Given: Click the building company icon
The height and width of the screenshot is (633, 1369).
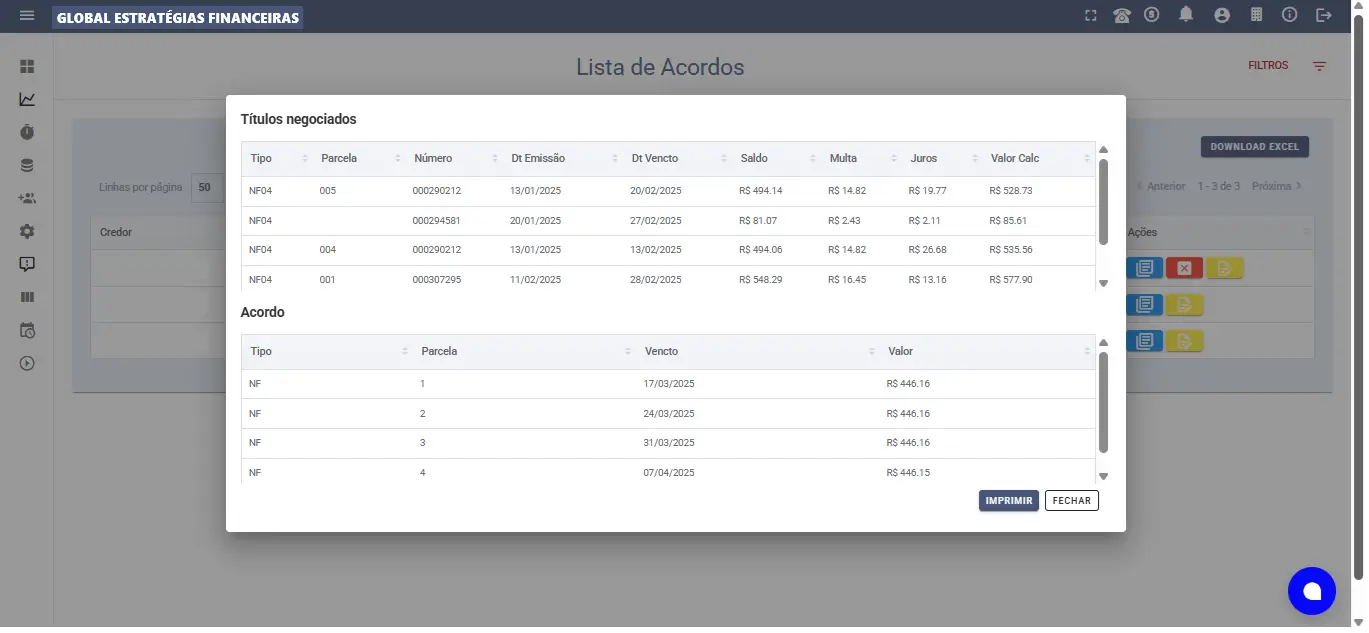Looking at the screenshot, I should 1257,16.
